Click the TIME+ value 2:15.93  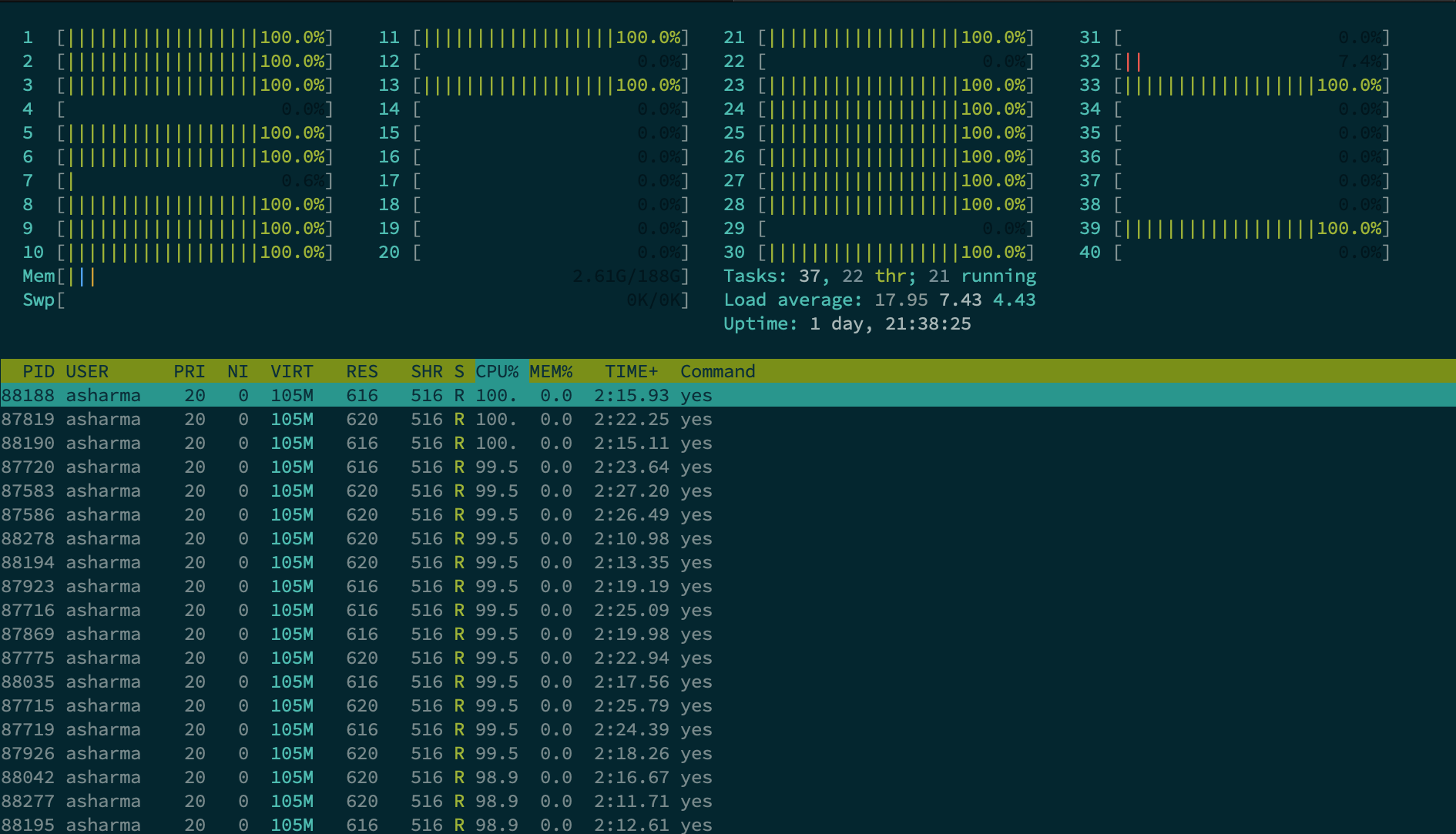pyautogui.click(x=632, y=395)
